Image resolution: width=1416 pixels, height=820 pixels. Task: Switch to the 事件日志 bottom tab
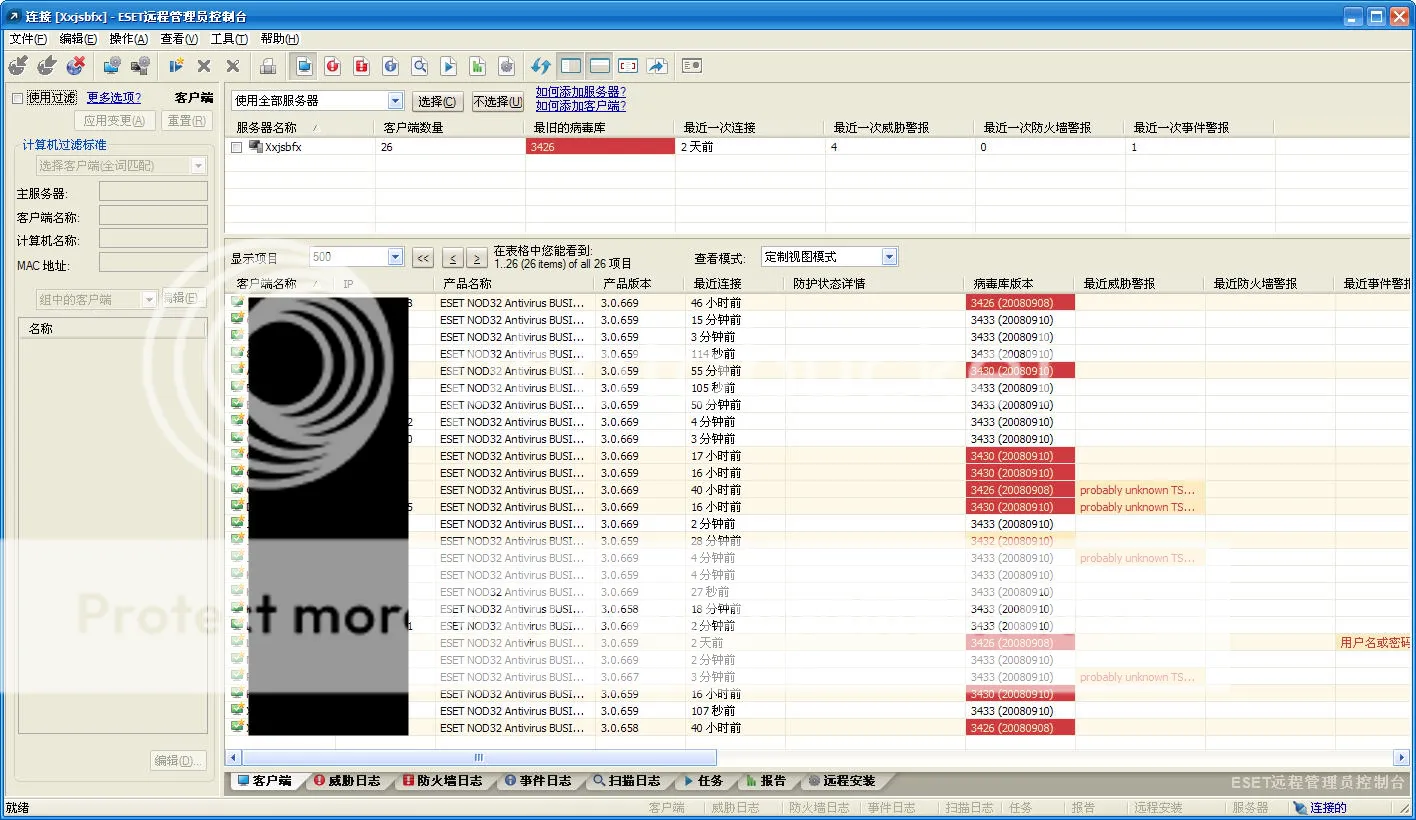point(538,781)
